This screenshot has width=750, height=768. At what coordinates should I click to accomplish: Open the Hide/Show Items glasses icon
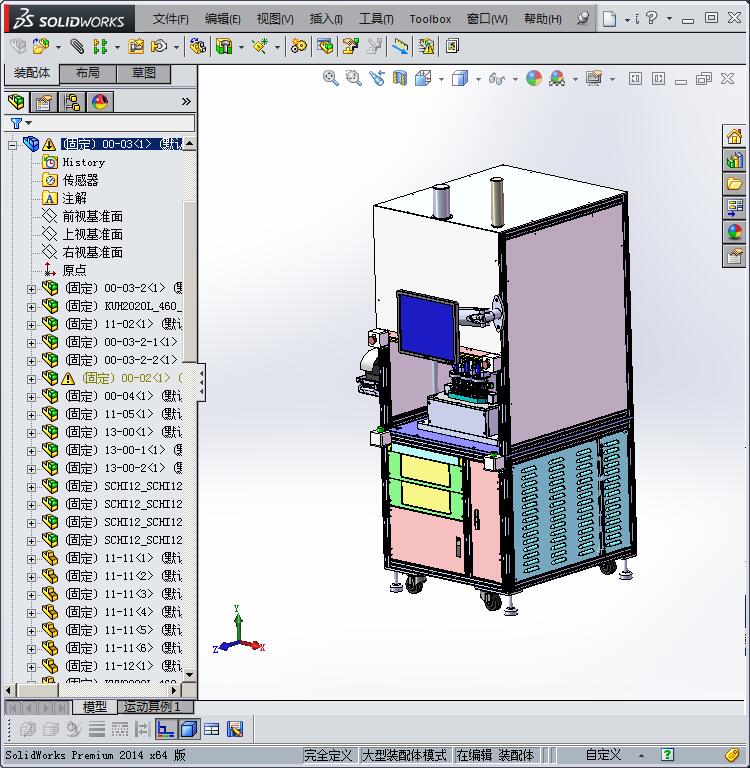click(x=497, y=78)
